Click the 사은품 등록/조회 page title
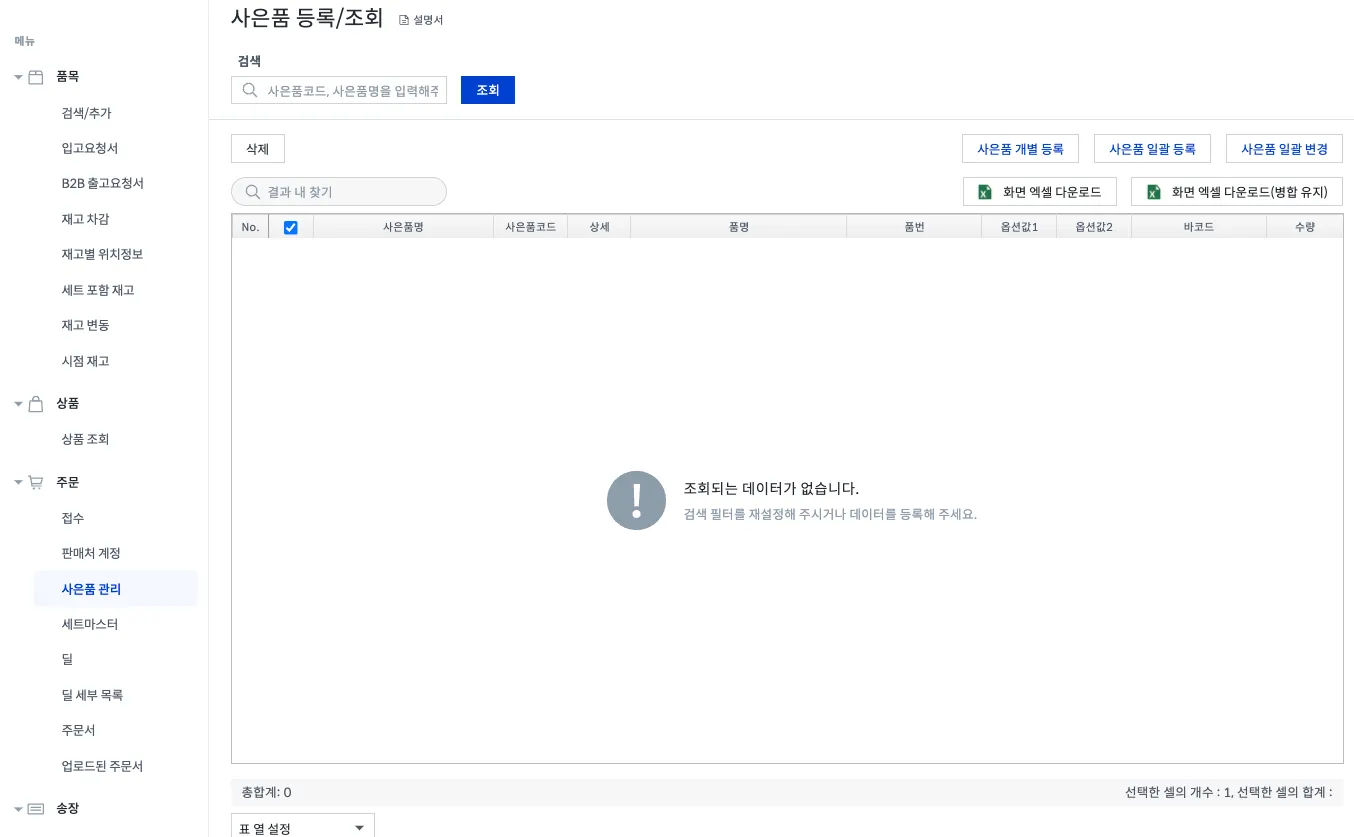 (x=307, y=18)
